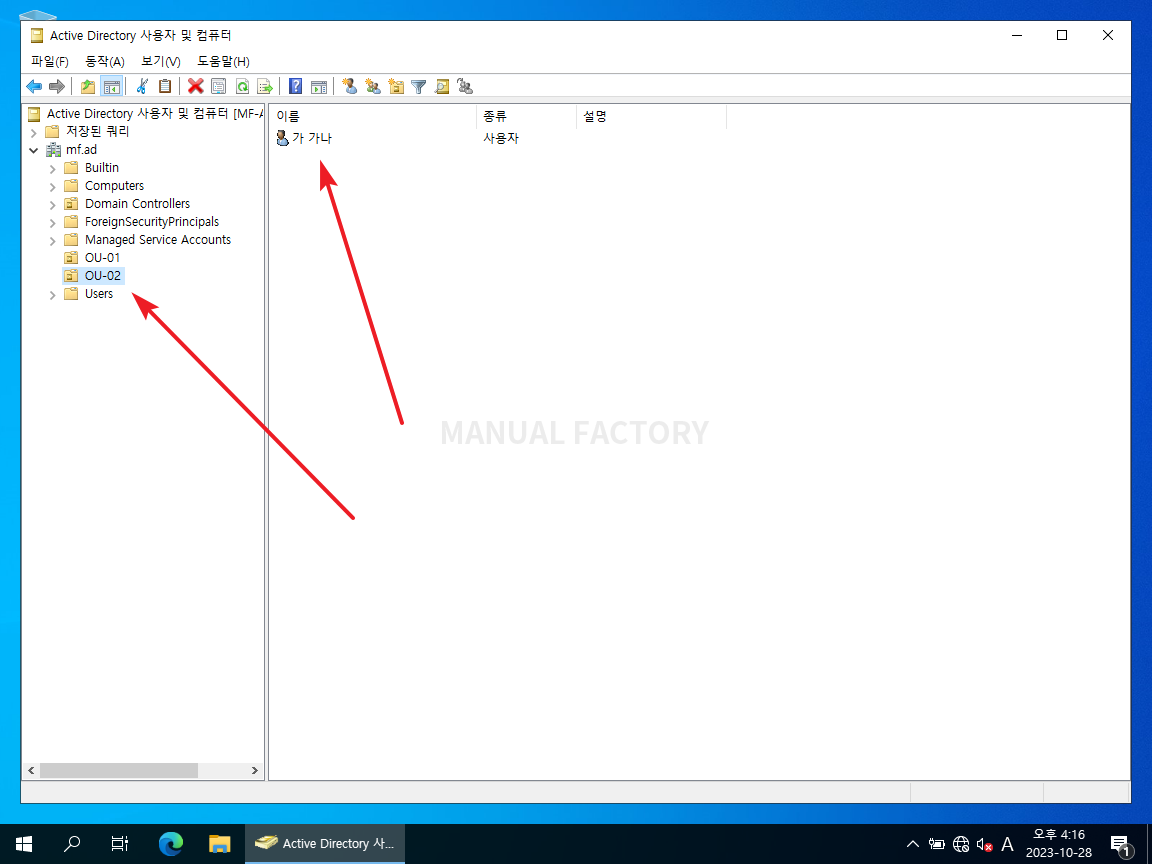Open the notification center icon
The width and height of the screenshot is (1152, 864).
tap(1120, 845)
